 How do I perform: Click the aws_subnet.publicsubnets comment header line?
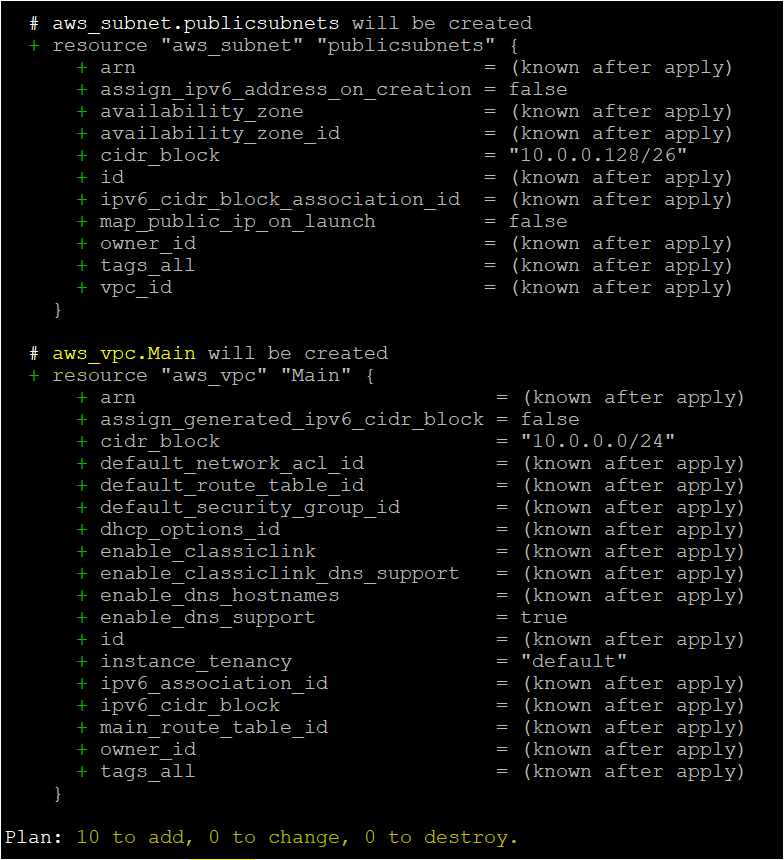[x=281, y=24]
